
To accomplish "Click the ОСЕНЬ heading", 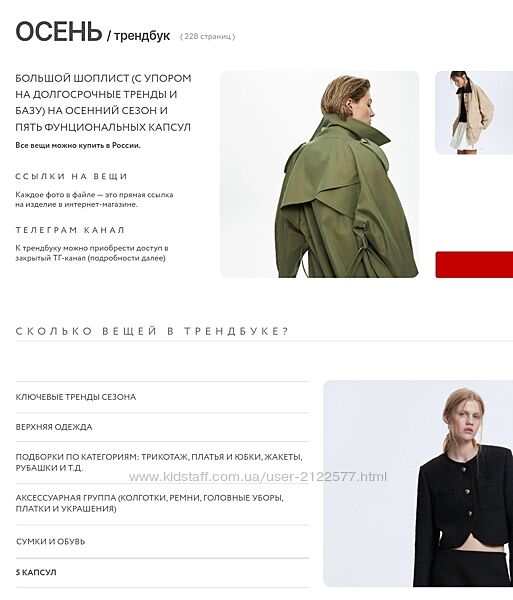I will tap(59, 31).
